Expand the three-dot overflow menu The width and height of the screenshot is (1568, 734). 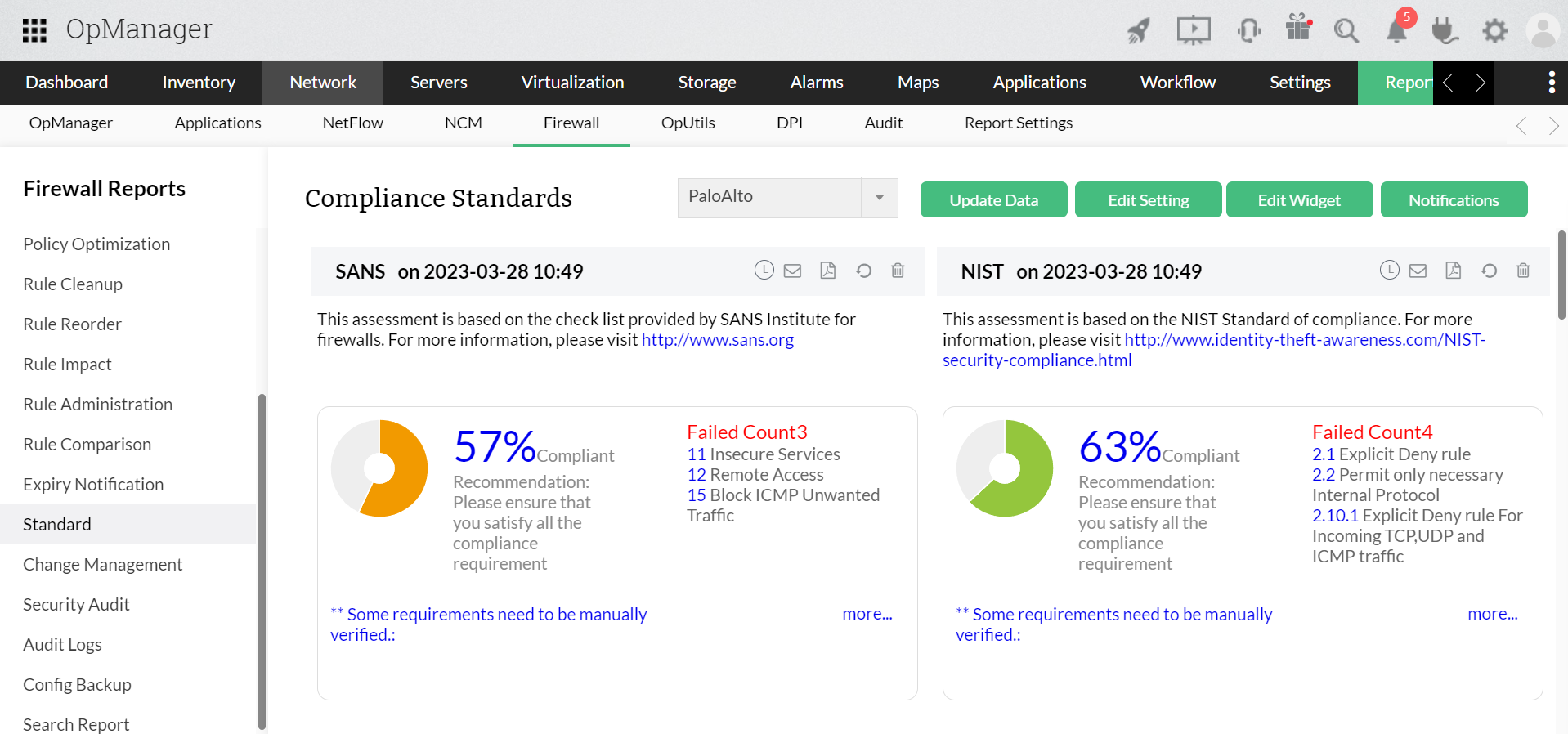coord(1551,83)
